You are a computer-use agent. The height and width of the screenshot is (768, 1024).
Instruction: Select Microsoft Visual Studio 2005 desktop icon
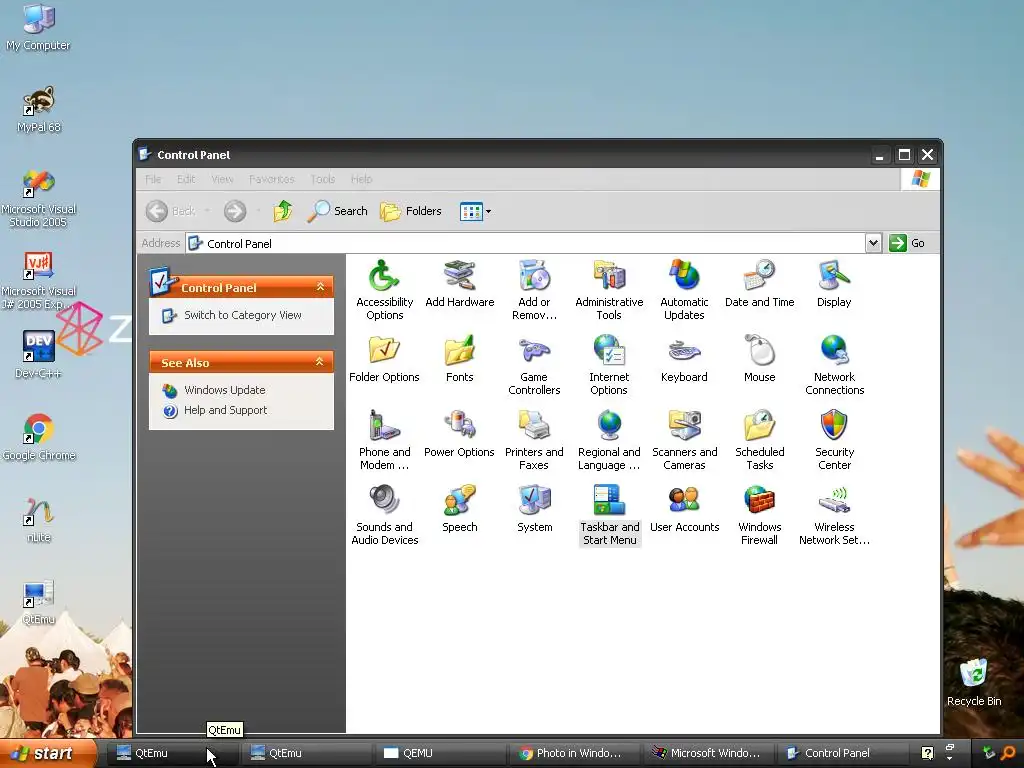(39, 199)
